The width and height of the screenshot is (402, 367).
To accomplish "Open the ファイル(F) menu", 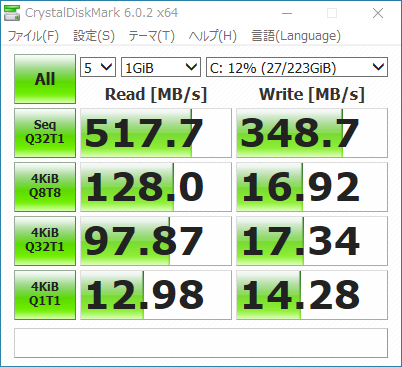I will [x=33, y=36].
